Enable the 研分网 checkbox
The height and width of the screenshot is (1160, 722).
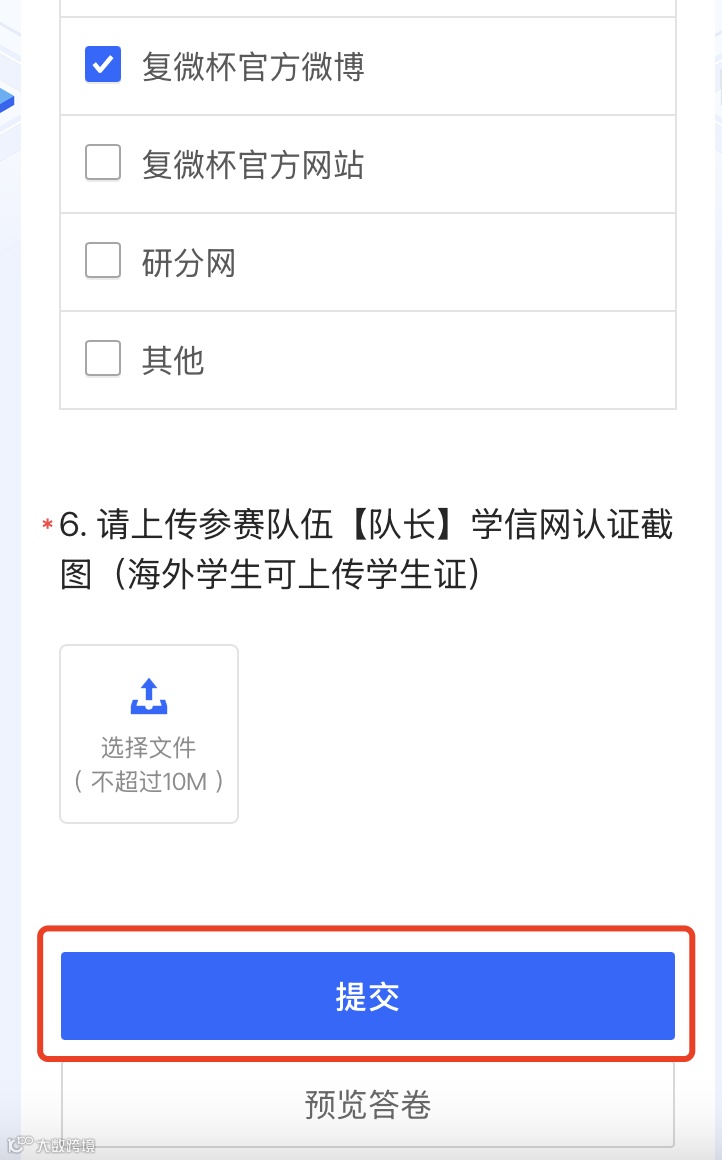click(103, 260)
